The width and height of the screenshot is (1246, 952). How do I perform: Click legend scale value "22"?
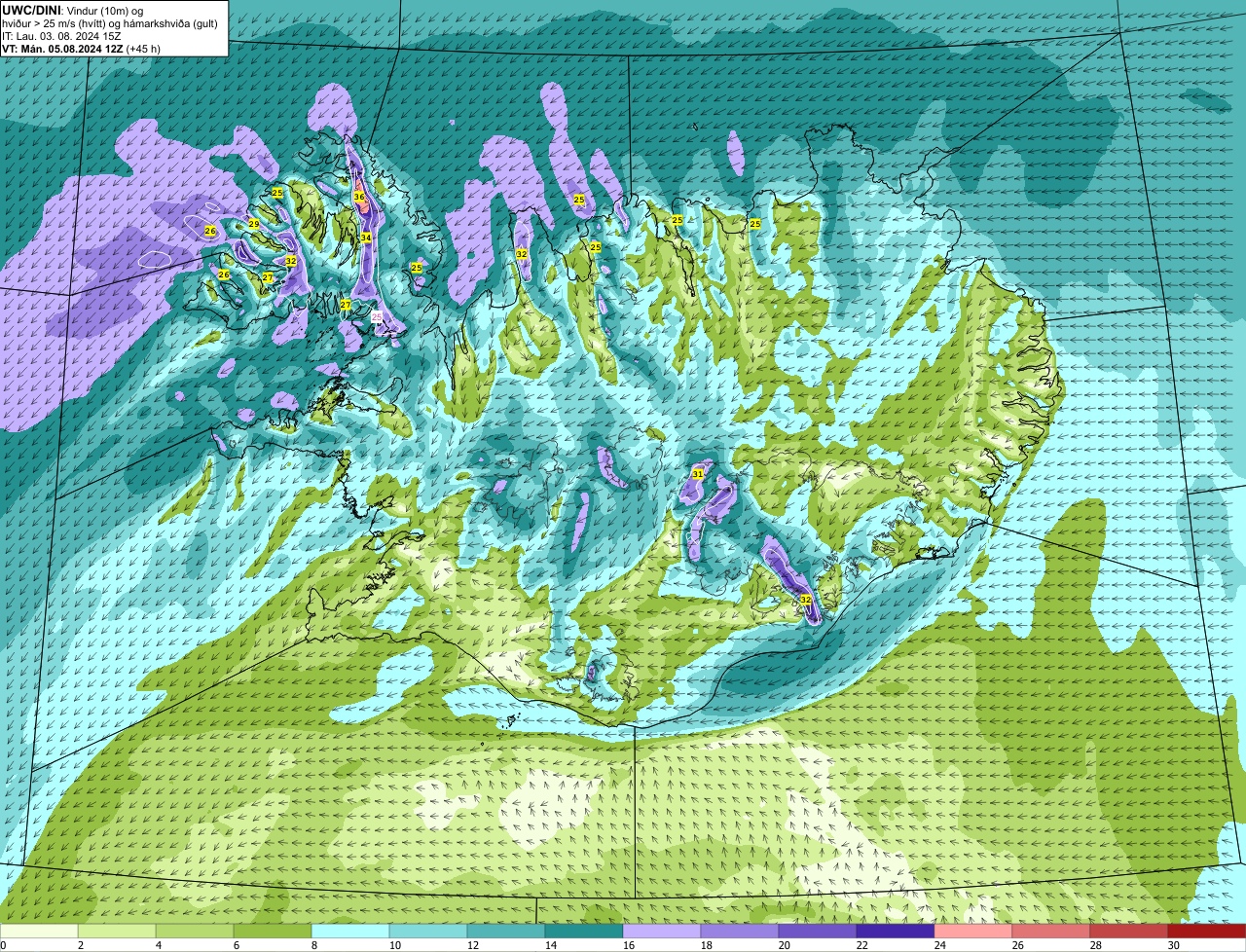[x=862, y=945]
